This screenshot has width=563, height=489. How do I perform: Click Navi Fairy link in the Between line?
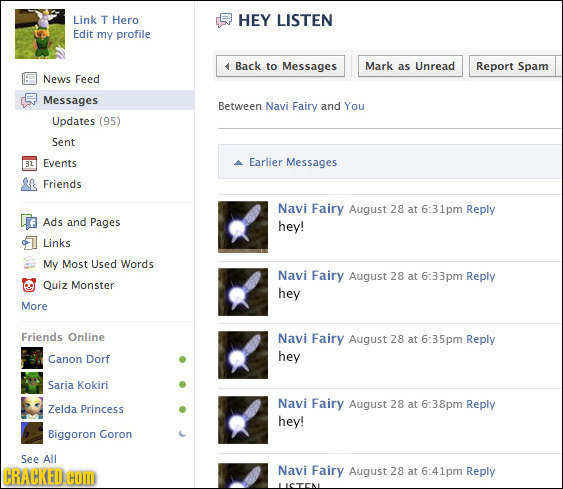tap(291, 106)
